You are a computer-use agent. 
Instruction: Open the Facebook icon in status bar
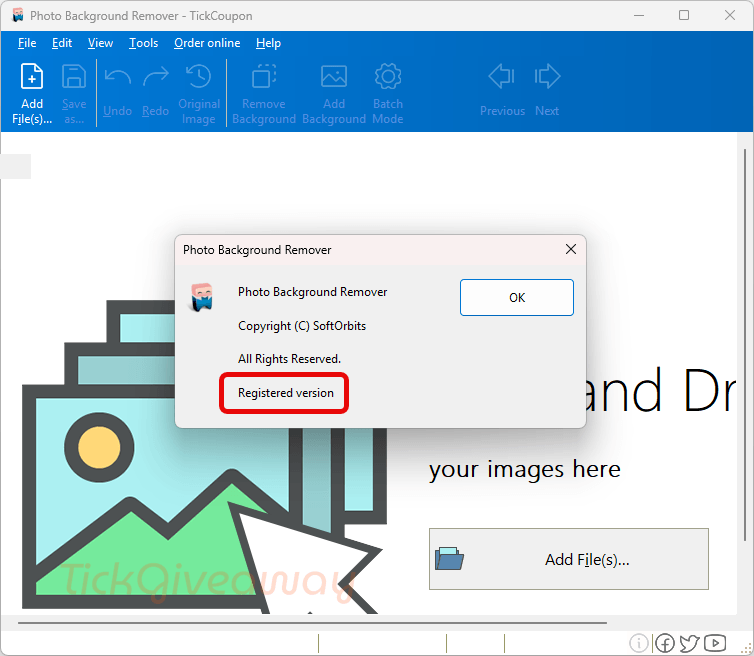(665, 643)
